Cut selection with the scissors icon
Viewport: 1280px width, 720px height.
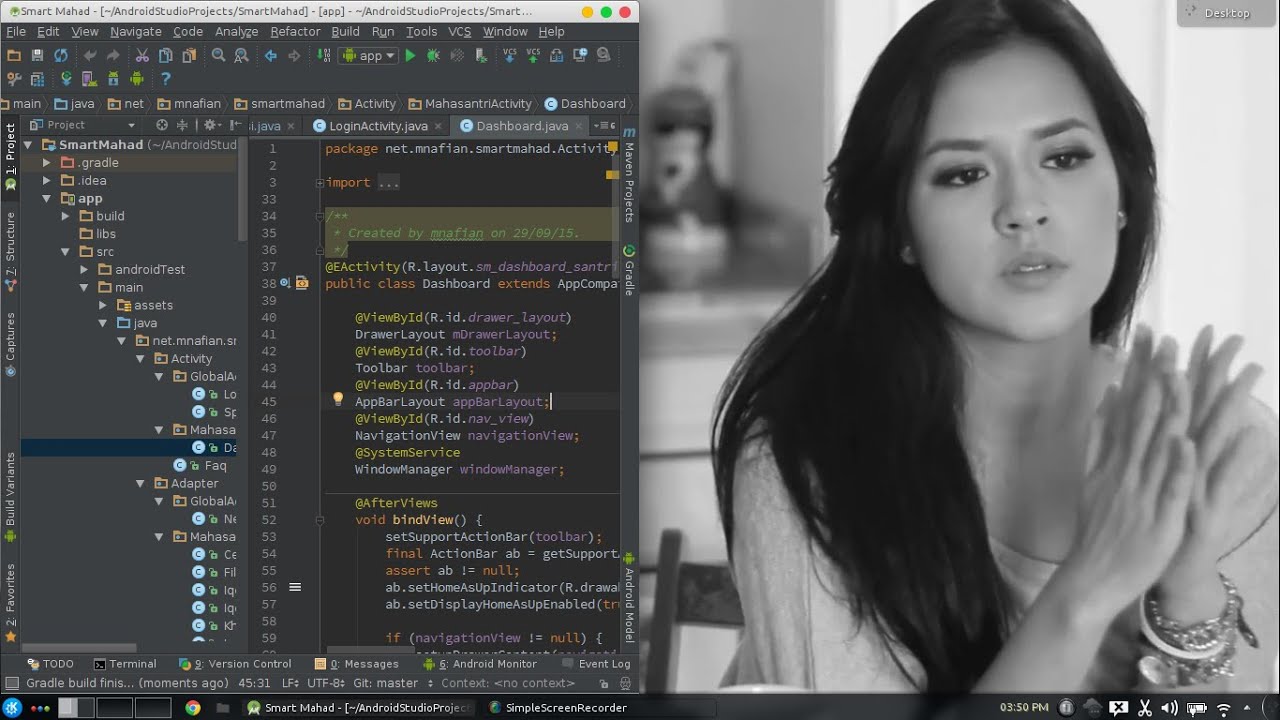[142, 56]
